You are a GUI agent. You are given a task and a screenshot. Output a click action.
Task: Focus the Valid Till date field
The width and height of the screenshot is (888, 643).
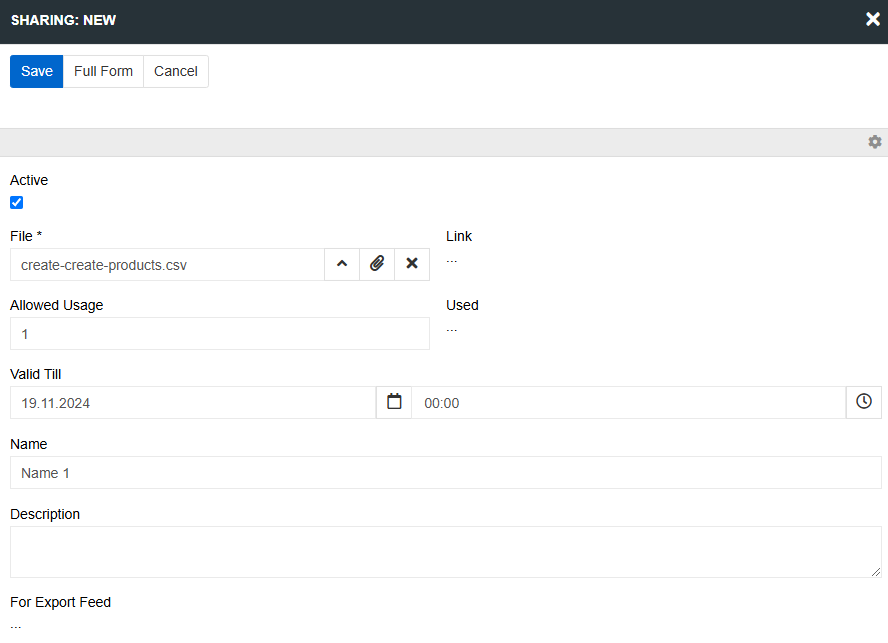coord(192,403)
